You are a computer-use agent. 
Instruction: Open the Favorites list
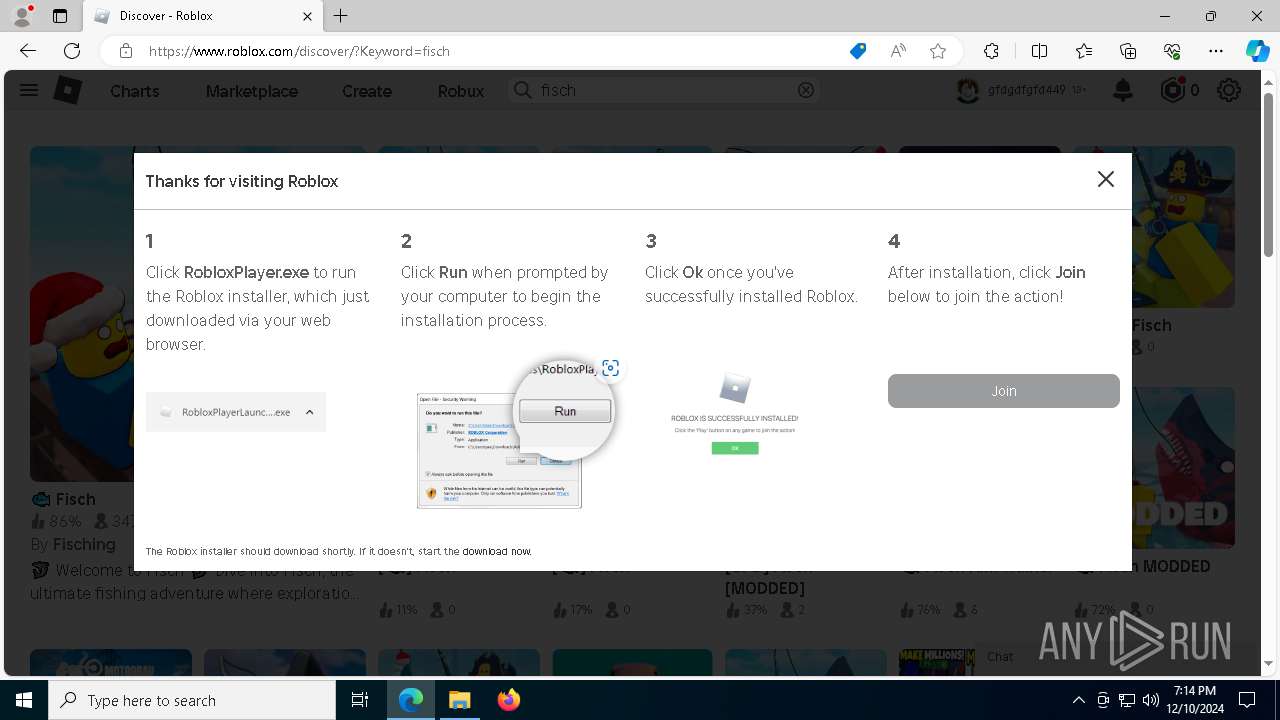click(1084, 51)
